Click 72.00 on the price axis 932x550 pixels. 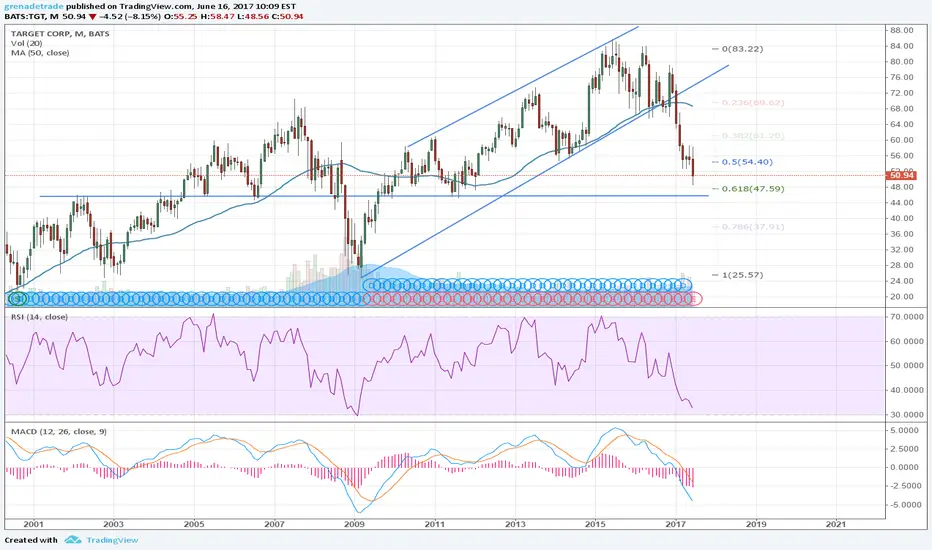click(x=902, y=93)
